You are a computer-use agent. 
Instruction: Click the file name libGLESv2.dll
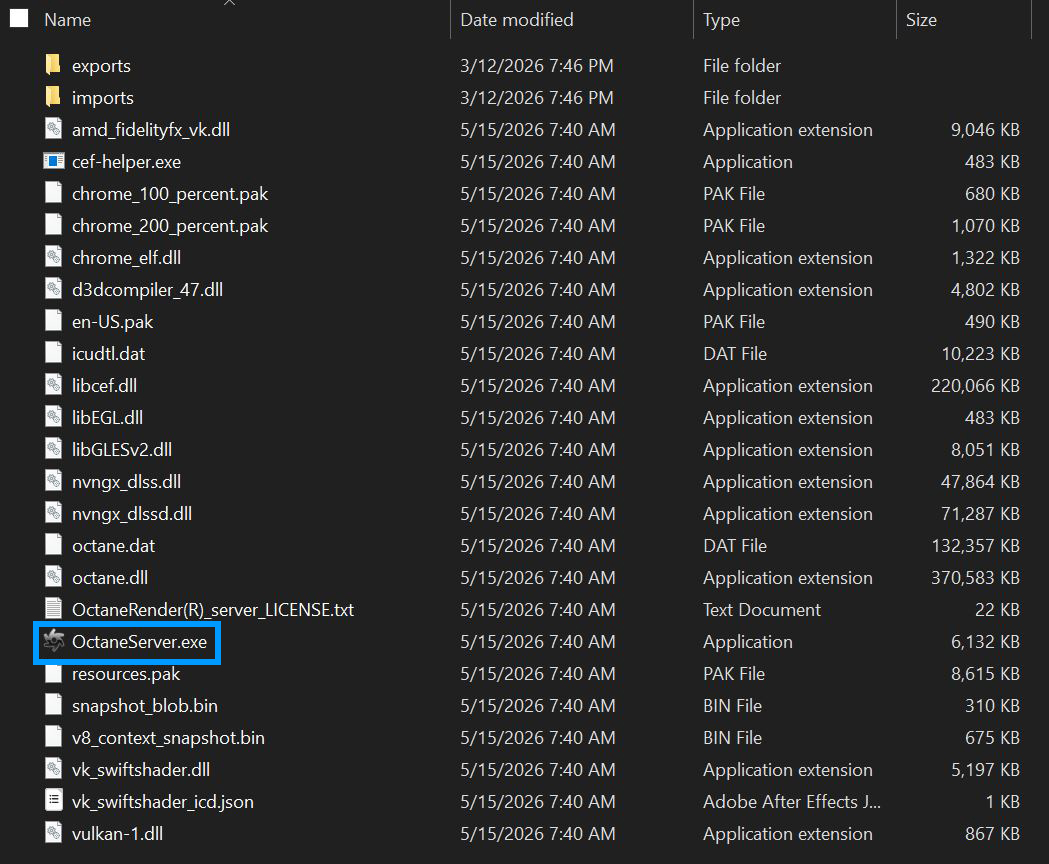(122, 450)
